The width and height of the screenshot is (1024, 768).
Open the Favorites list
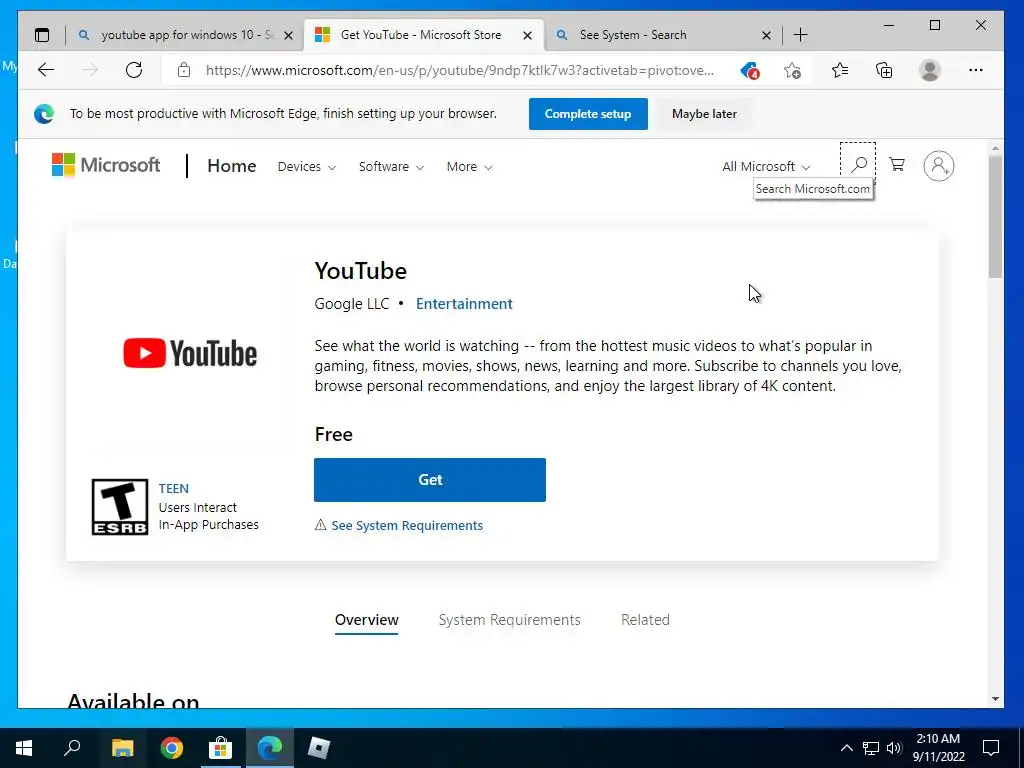(840, 70)
